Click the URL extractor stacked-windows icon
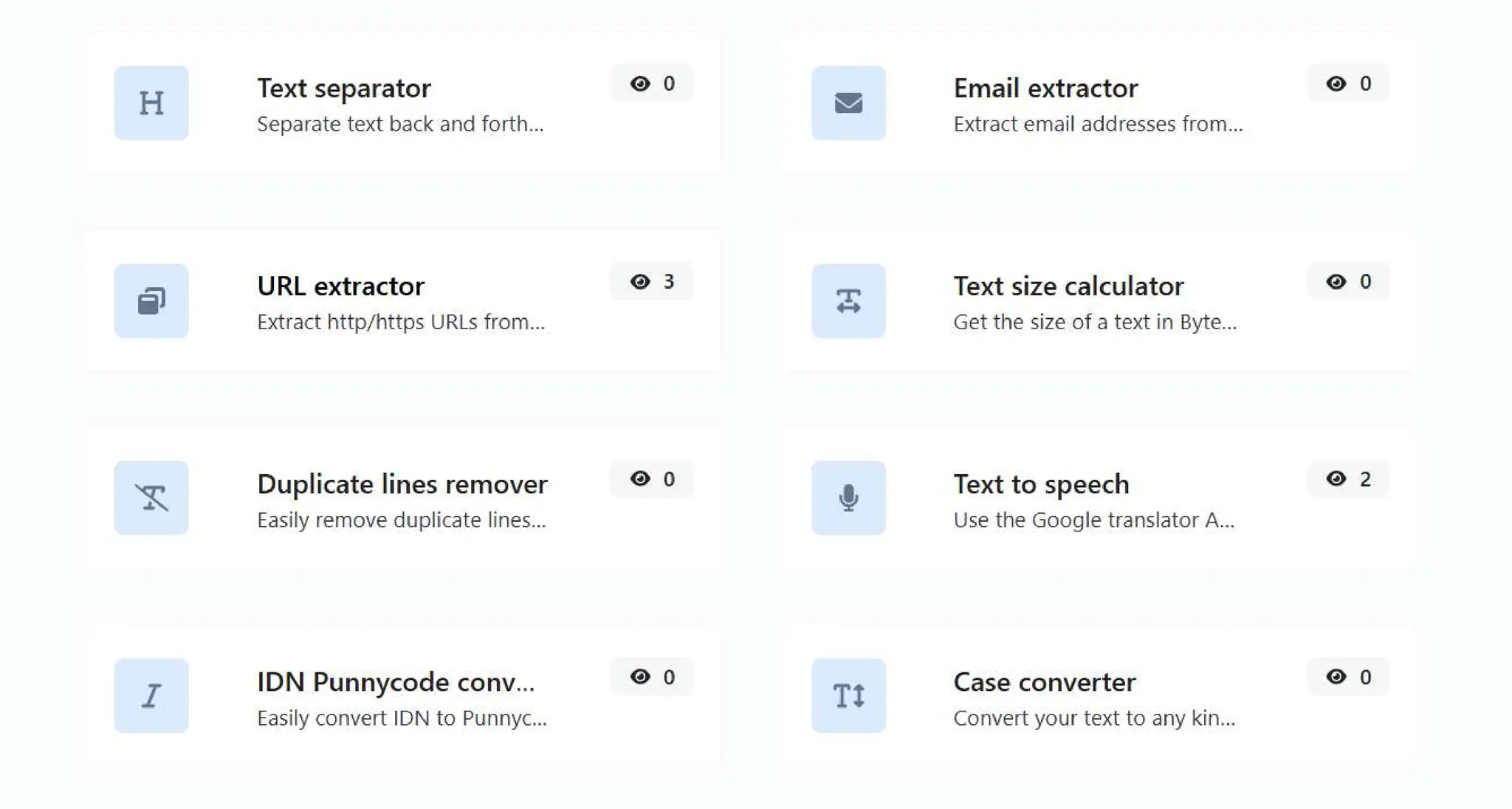This screenshot has width=1512, height=809. click(151, 300)
